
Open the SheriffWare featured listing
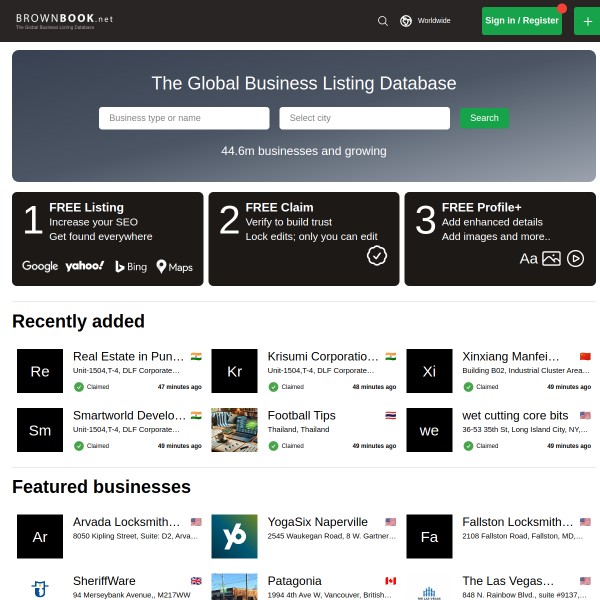point(104,580)
